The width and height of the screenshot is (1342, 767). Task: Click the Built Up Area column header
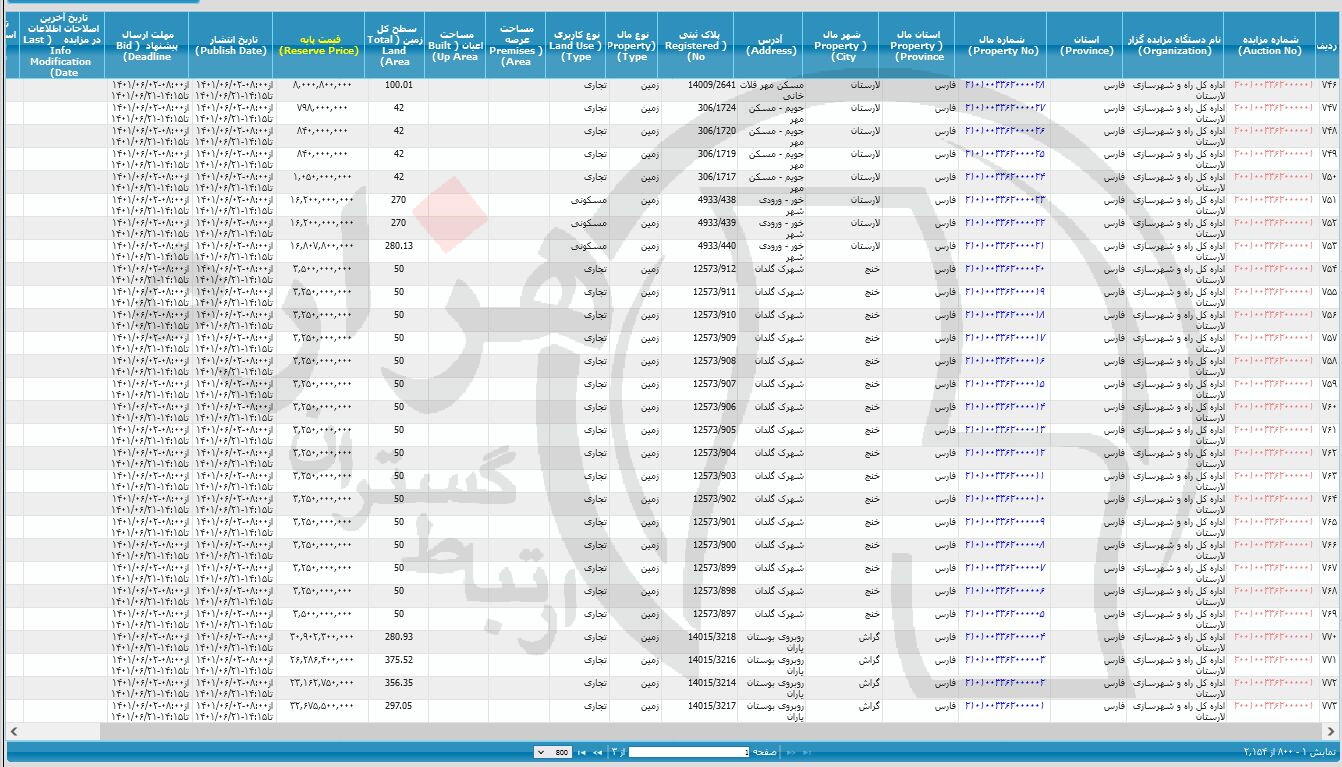[x=456, y=45]
